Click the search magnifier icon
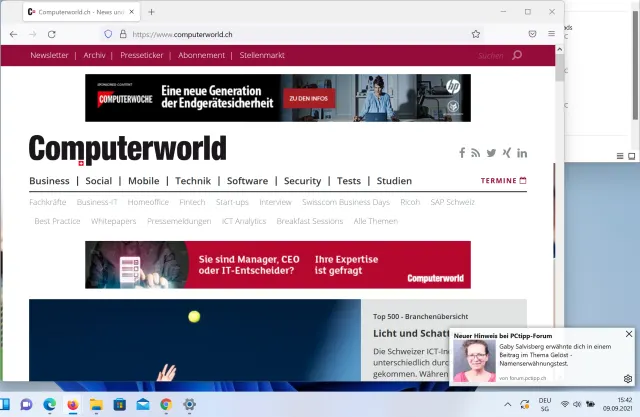This screenshot has height=417, width=640. click(517, 56)
